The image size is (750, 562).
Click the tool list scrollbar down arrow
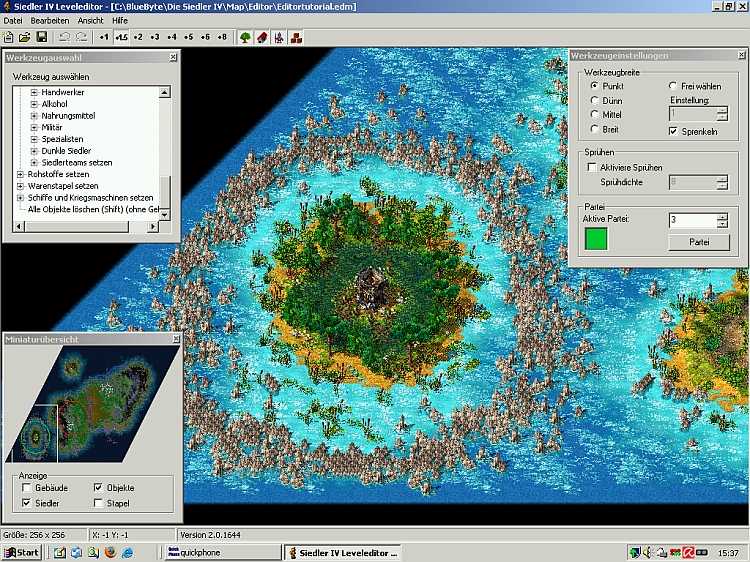click(165, 215)
